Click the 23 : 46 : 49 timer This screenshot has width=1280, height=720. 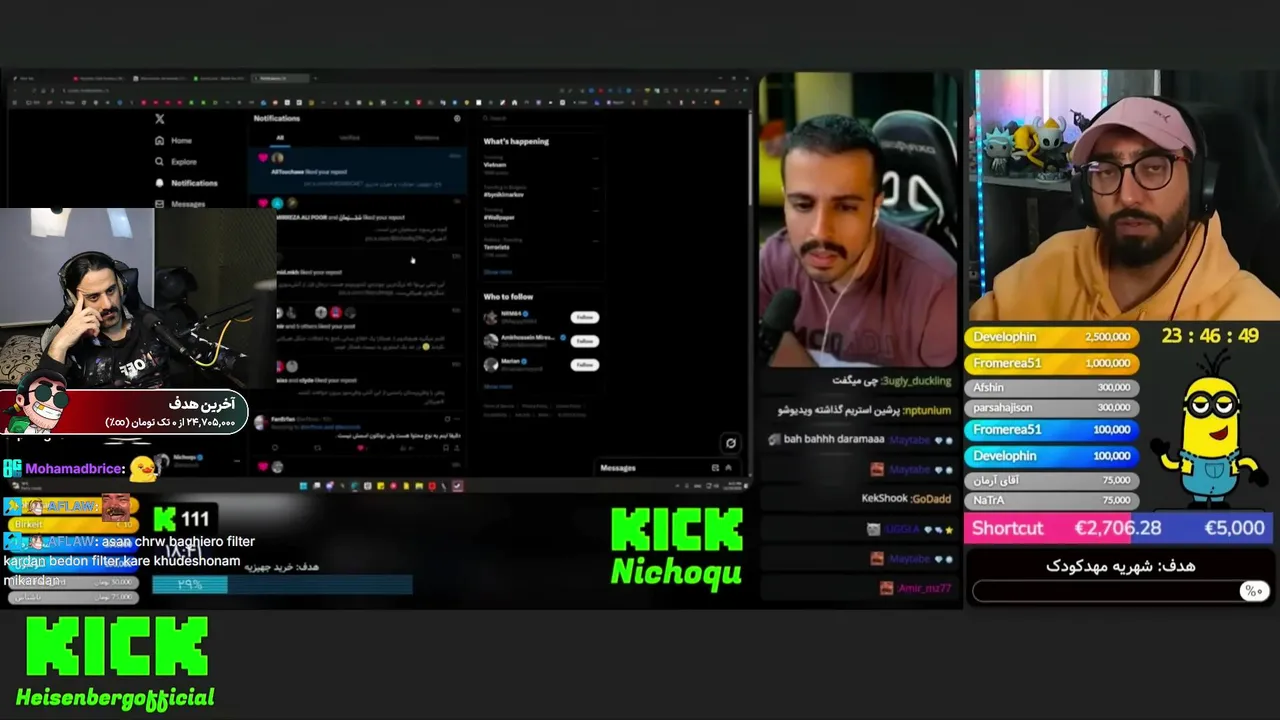(1210, 336)
